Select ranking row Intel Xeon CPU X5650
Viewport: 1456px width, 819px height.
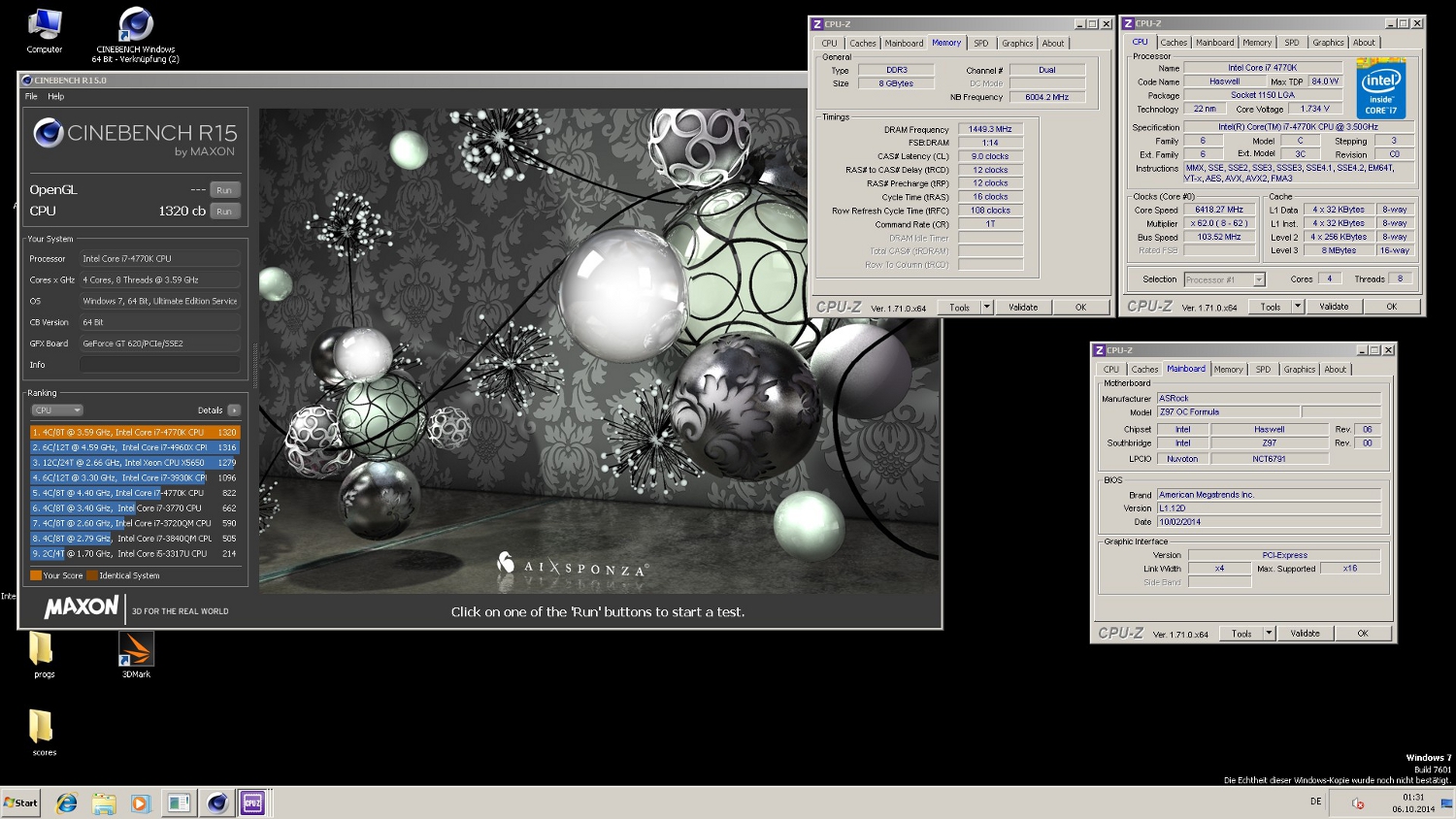click(x=135, y=463)
